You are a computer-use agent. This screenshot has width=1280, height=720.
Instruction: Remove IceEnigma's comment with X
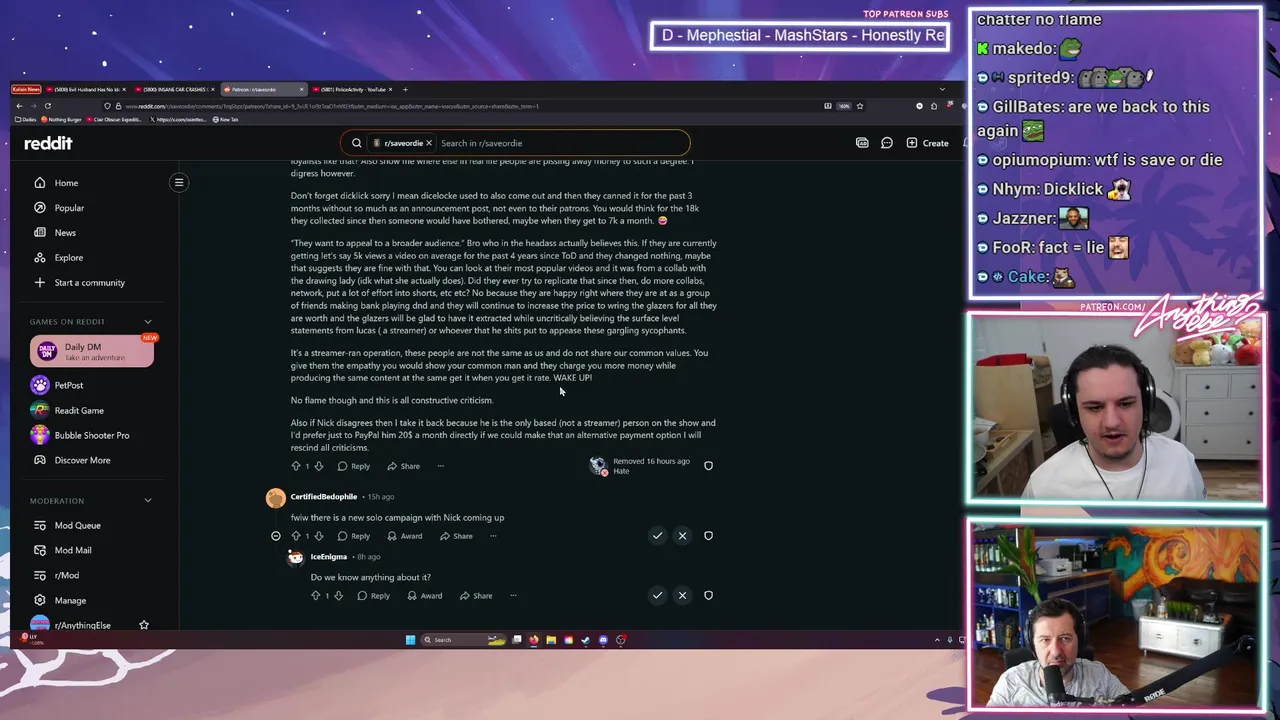point(682,596)
